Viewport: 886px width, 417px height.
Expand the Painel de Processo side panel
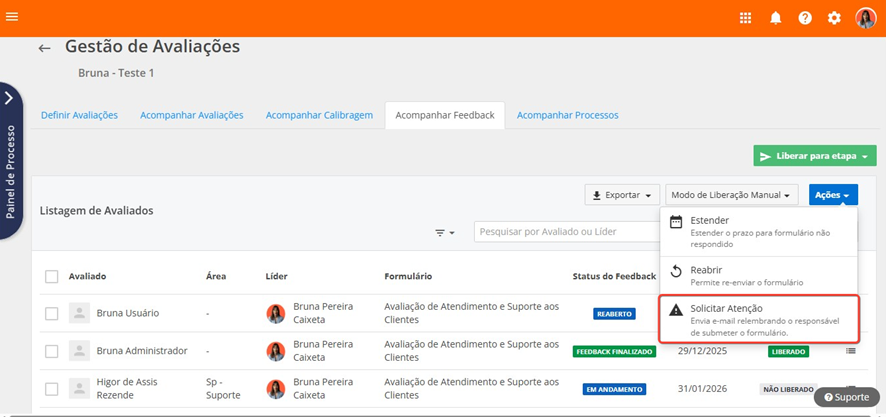click(x=10, y=161)
